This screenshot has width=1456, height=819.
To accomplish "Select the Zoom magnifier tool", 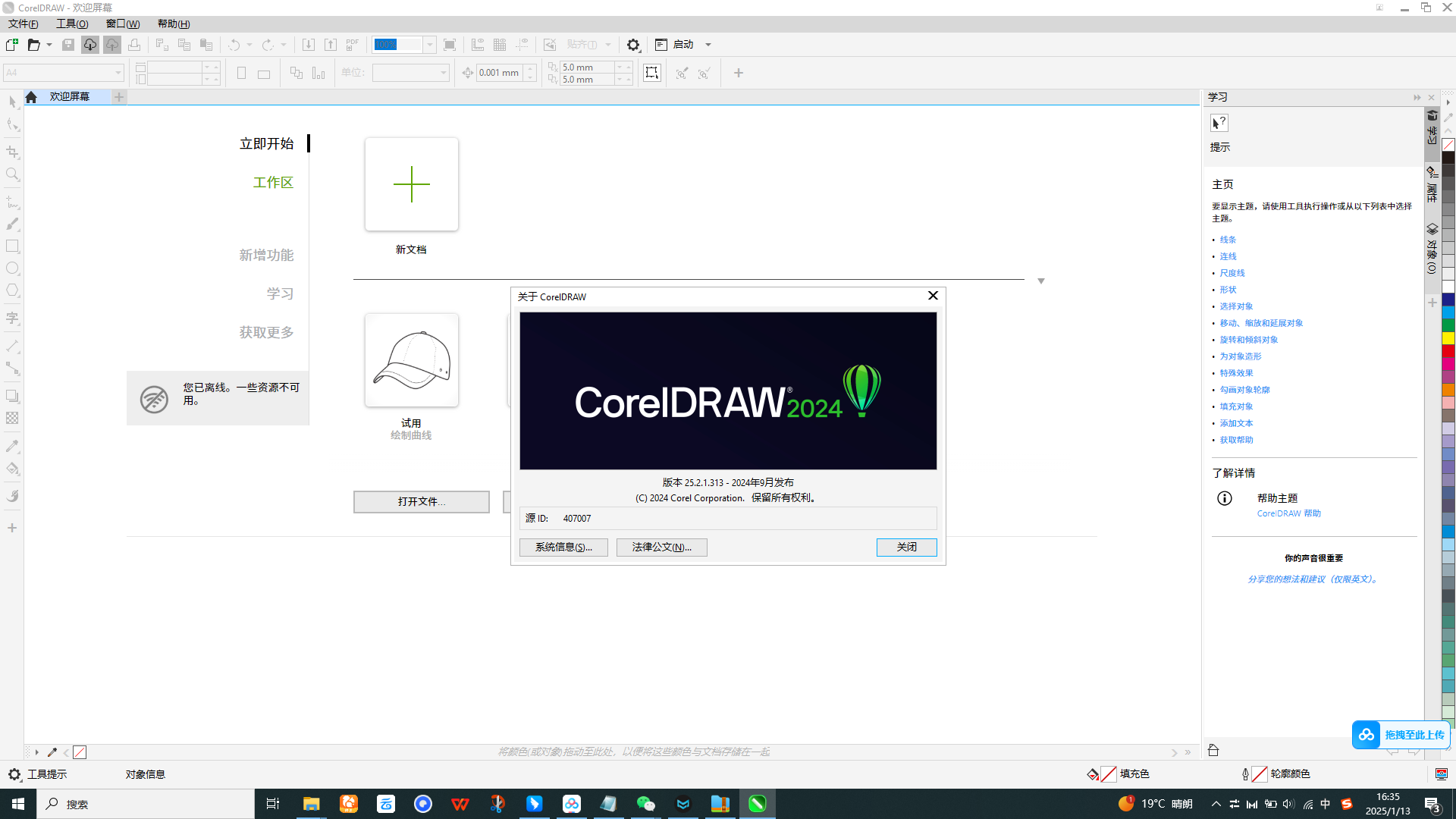I will click(x=12, y=174).
